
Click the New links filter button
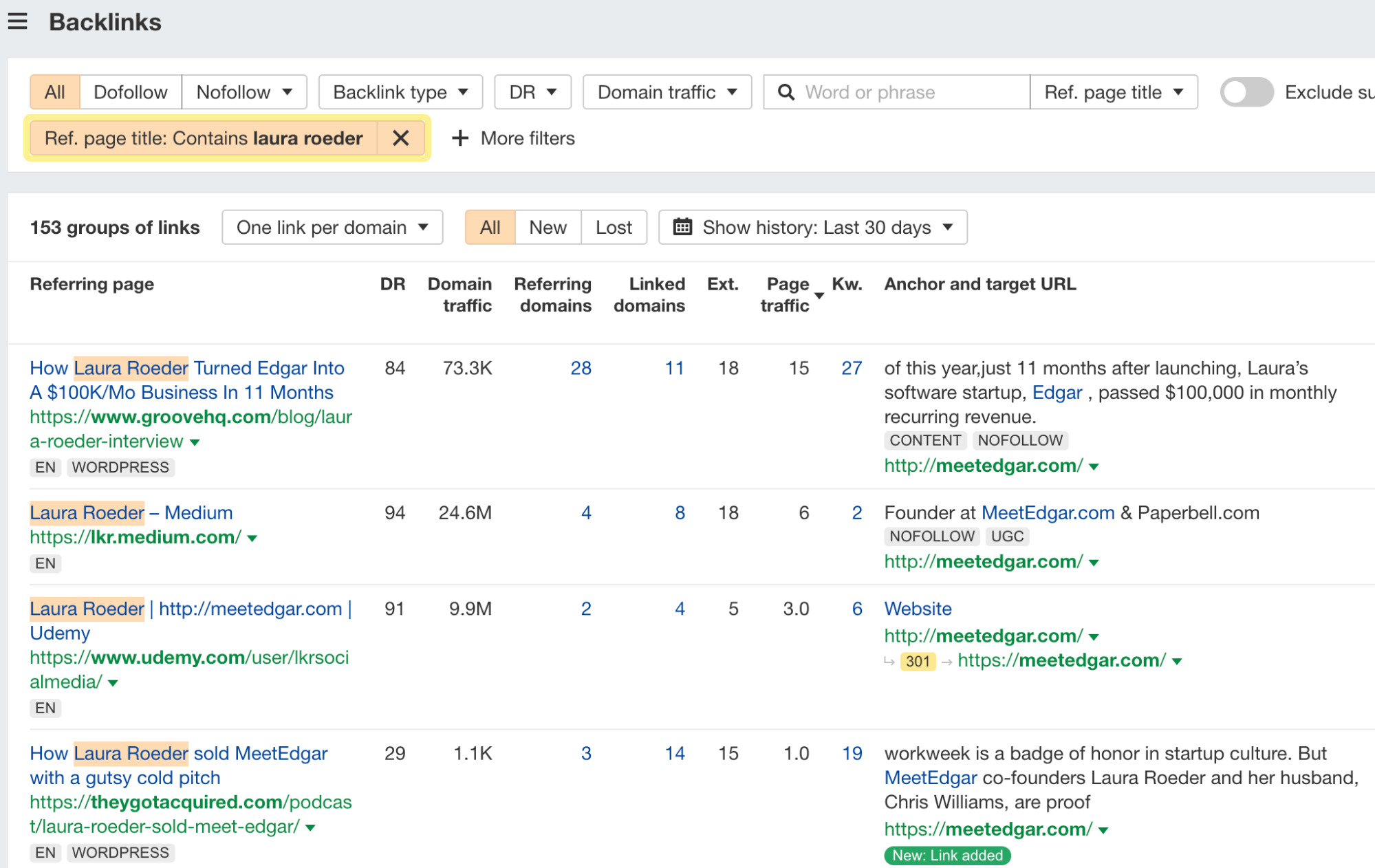pyautogui.click(x=547, y=226)
